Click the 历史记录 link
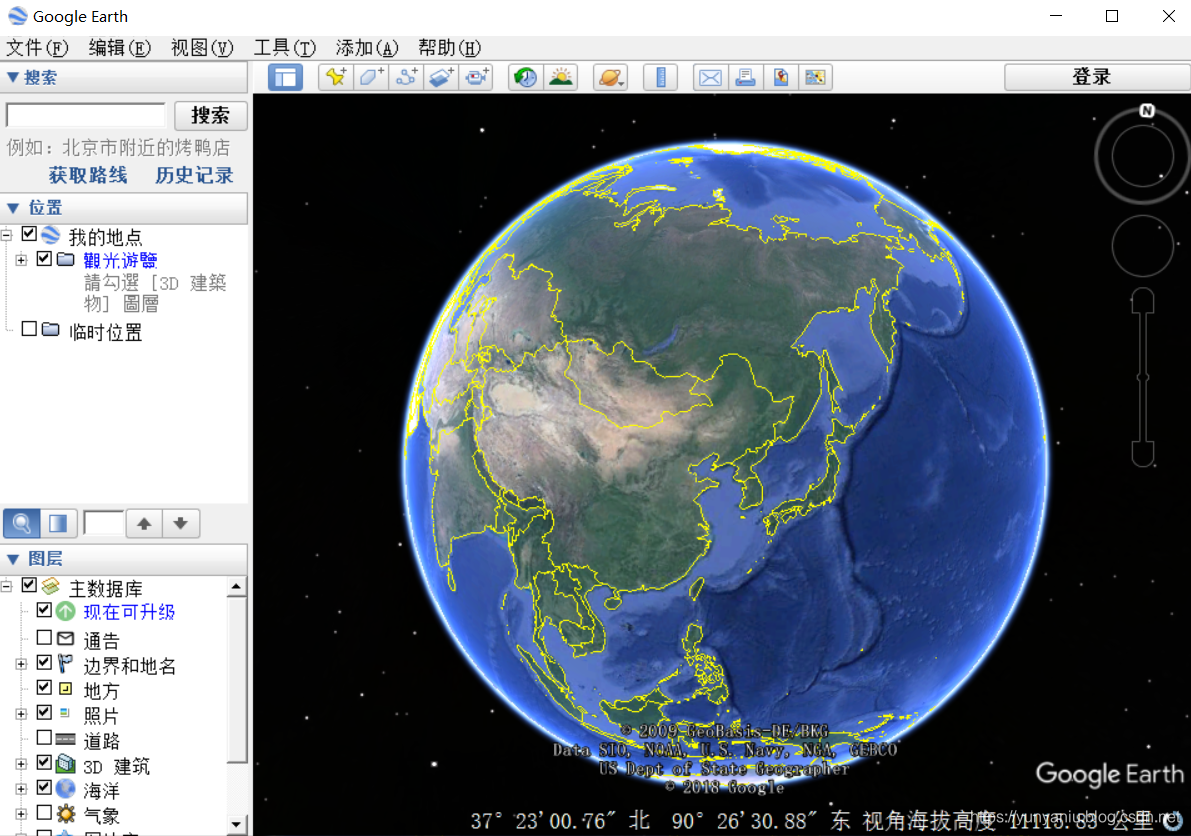 tap(194, 175)
